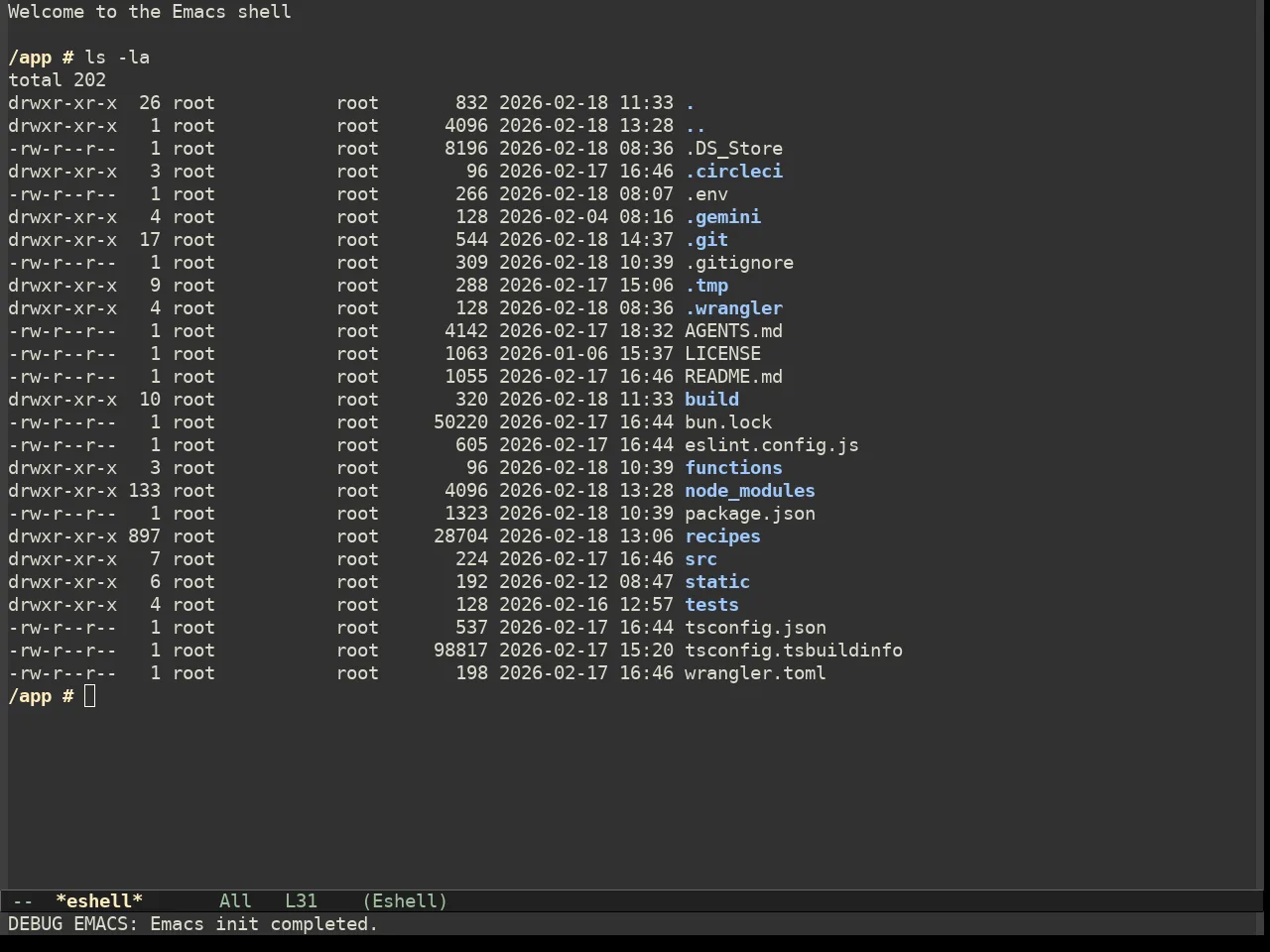The image size is (1270, 952).
Task: Select the src directory name
Action: click(x=700, y=559)
